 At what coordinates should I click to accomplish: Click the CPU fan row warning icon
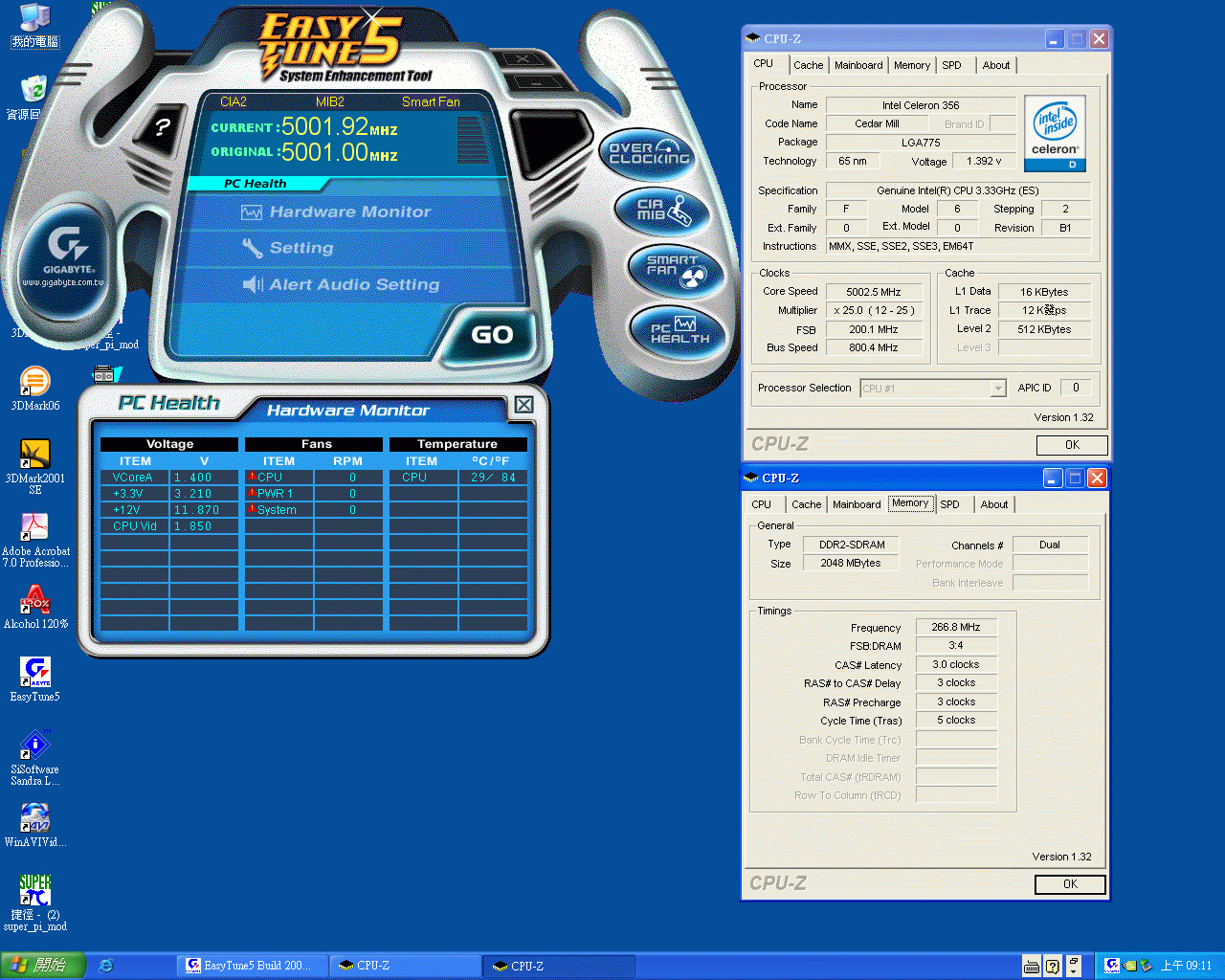coord(252,477)
